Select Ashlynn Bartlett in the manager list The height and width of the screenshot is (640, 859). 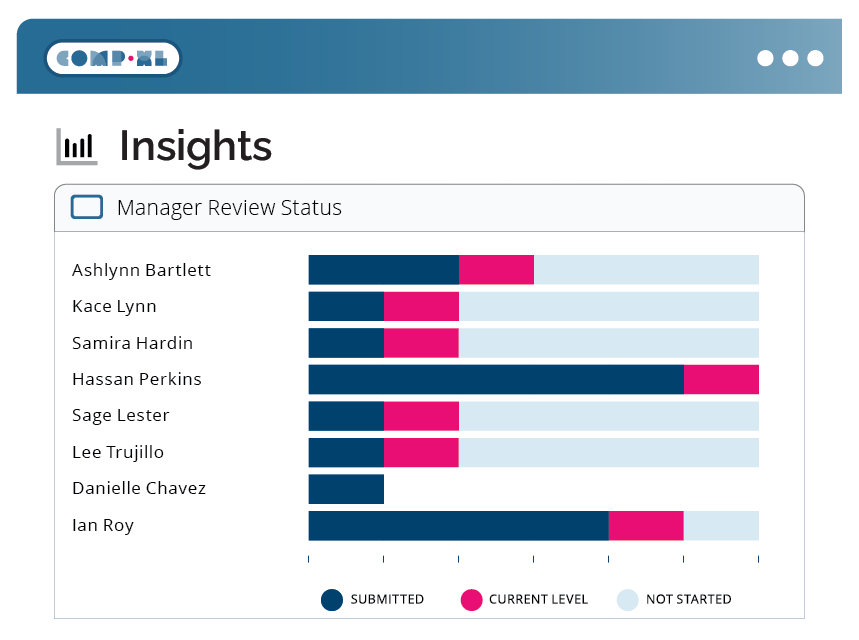141,270
